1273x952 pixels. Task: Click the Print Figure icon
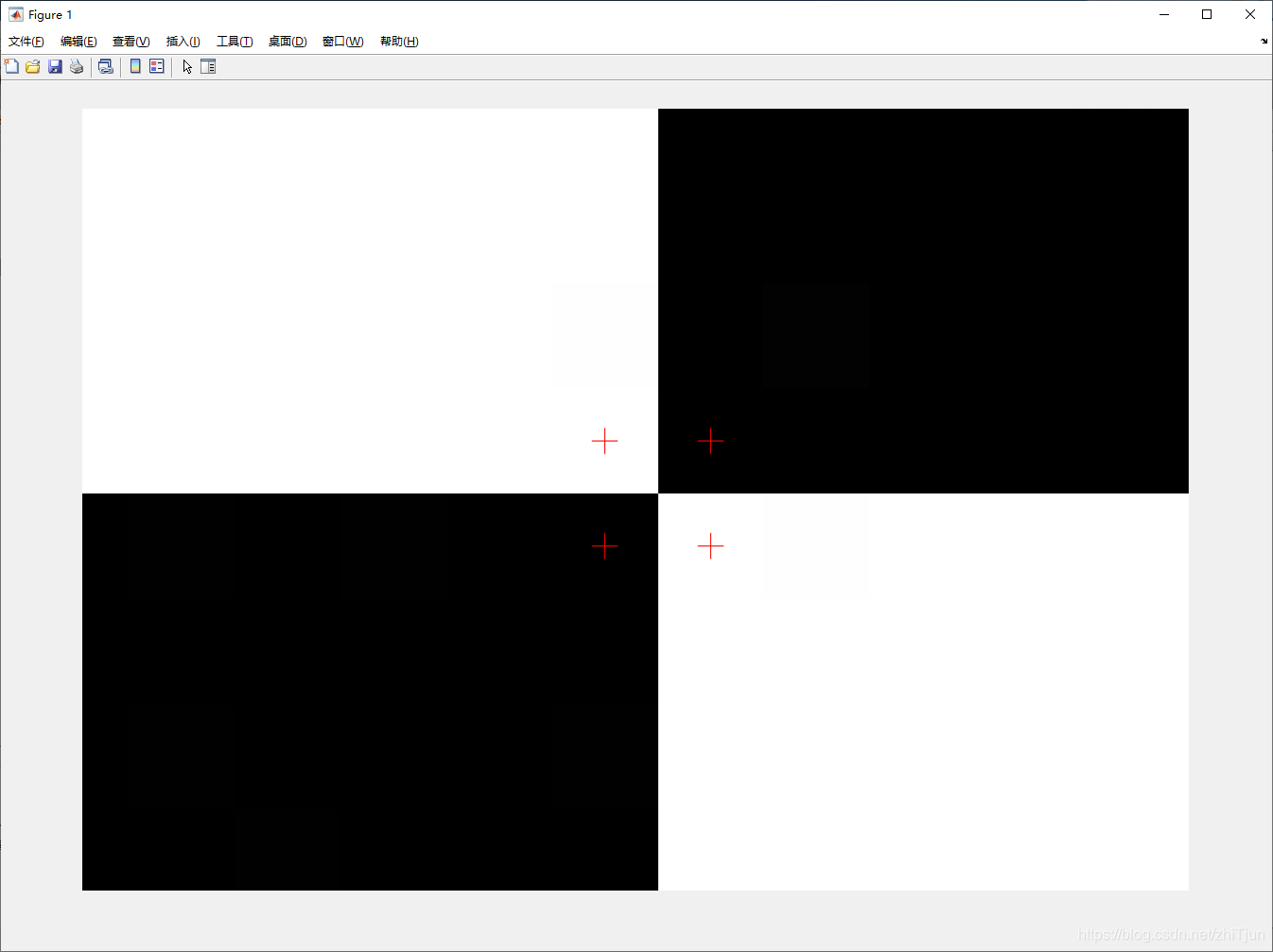pos(77,66)
